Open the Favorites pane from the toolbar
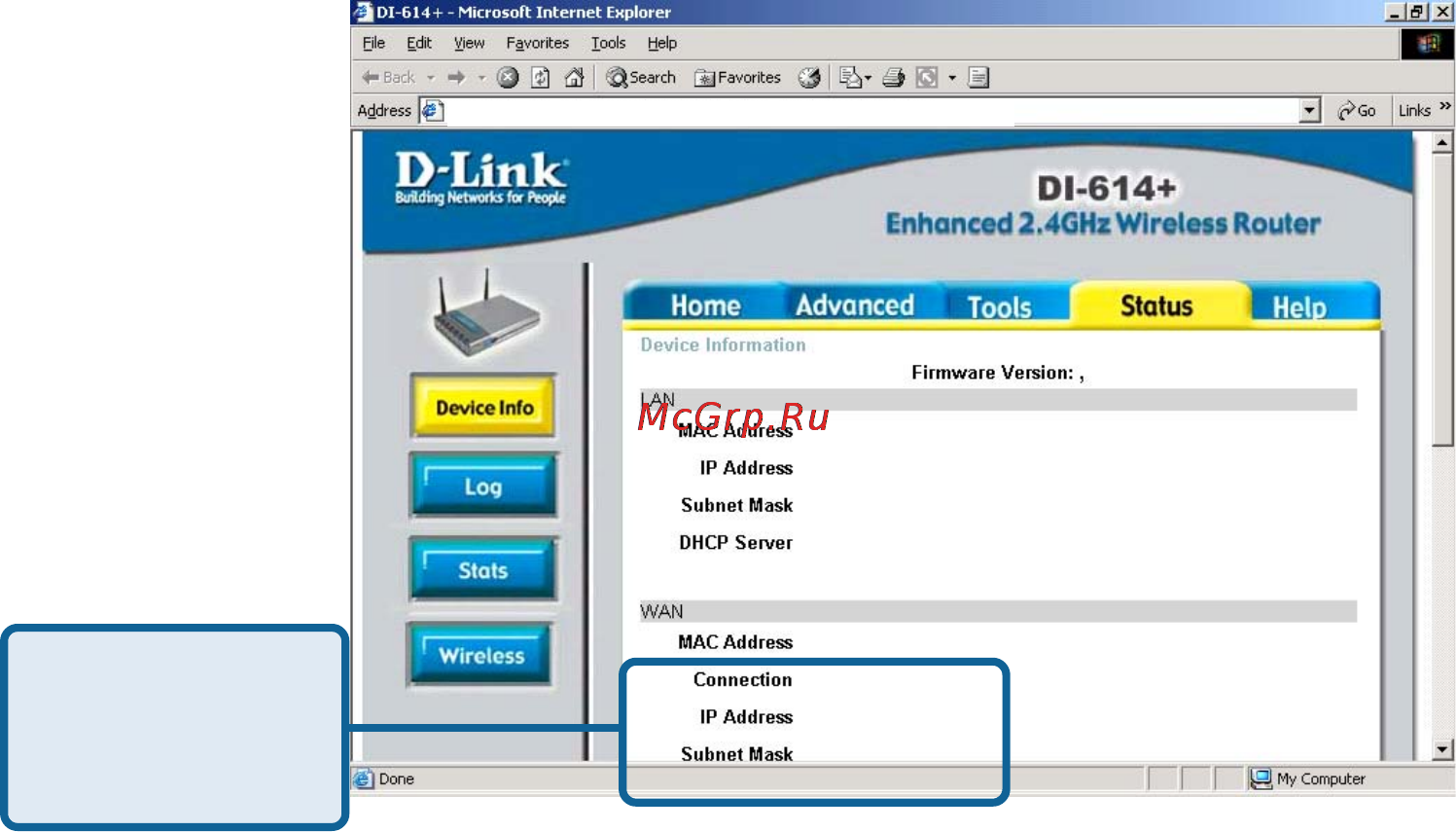Viewport: 1456px width, 832px height. tap(737, 78)
